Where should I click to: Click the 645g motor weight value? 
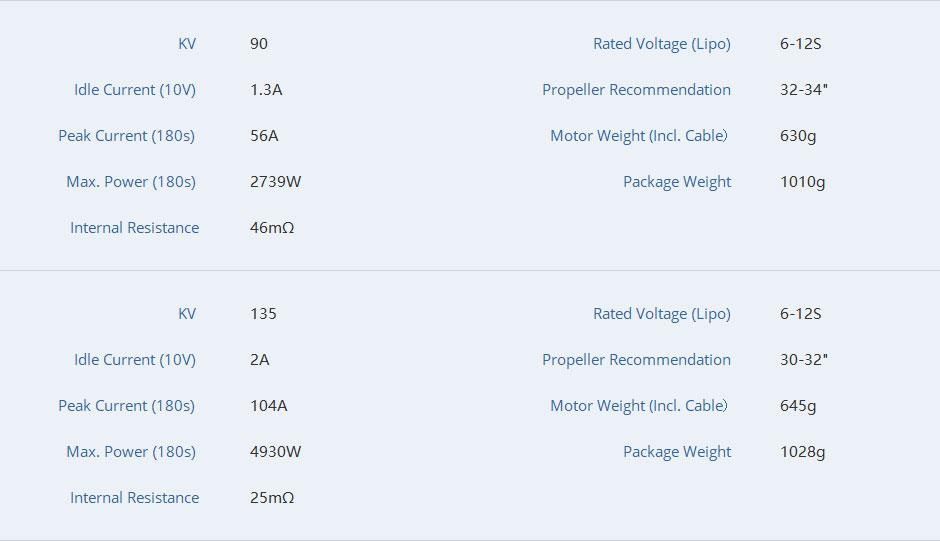[798, 406]
